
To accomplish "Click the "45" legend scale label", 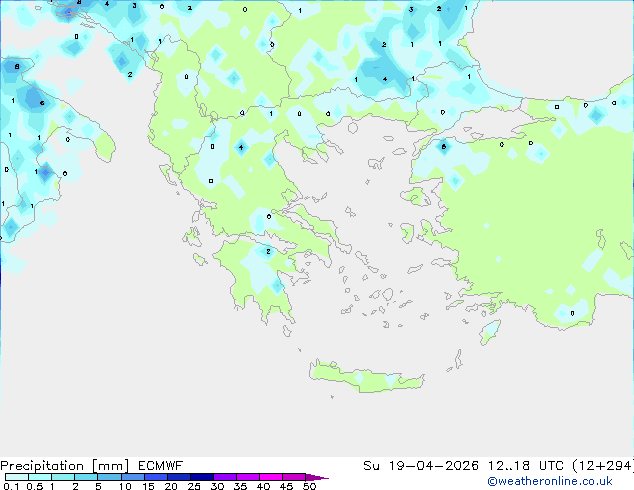I will click(x=286, y=486).
